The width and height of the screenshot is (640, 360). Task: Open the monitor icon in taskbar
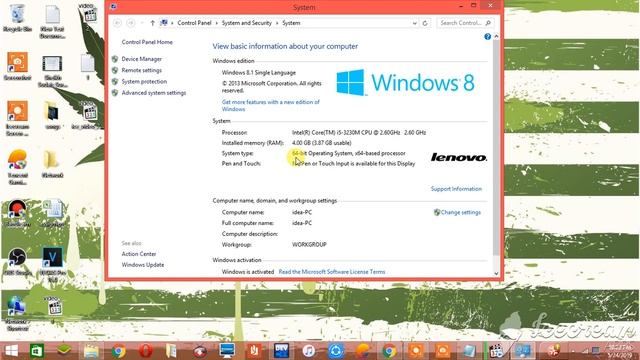(227, 351)
